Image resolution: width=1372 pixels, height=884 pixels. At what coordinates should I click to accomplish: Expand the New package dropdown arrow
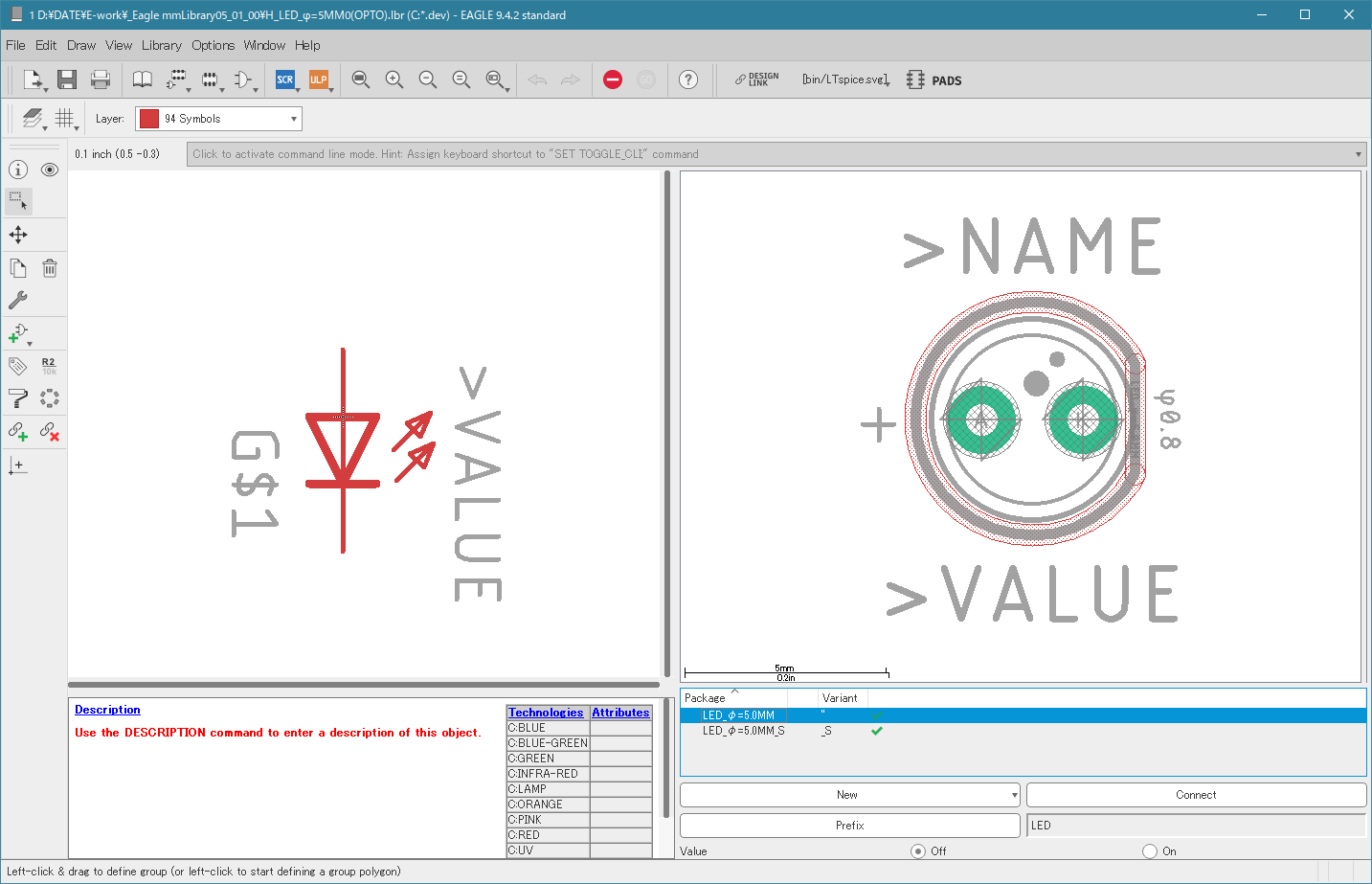click(x=1014, y=795)
